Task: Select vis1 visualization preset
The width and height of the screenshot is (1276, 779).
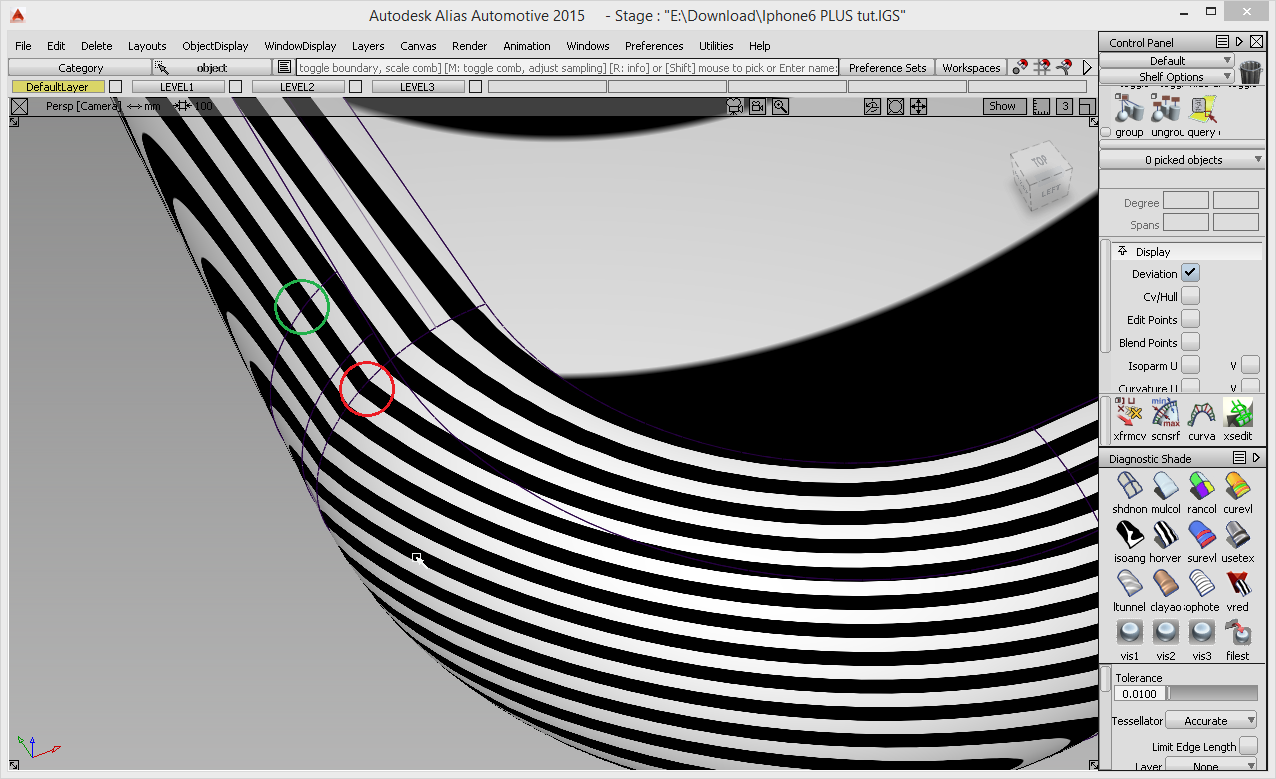Action: [x=1130, y=633]
